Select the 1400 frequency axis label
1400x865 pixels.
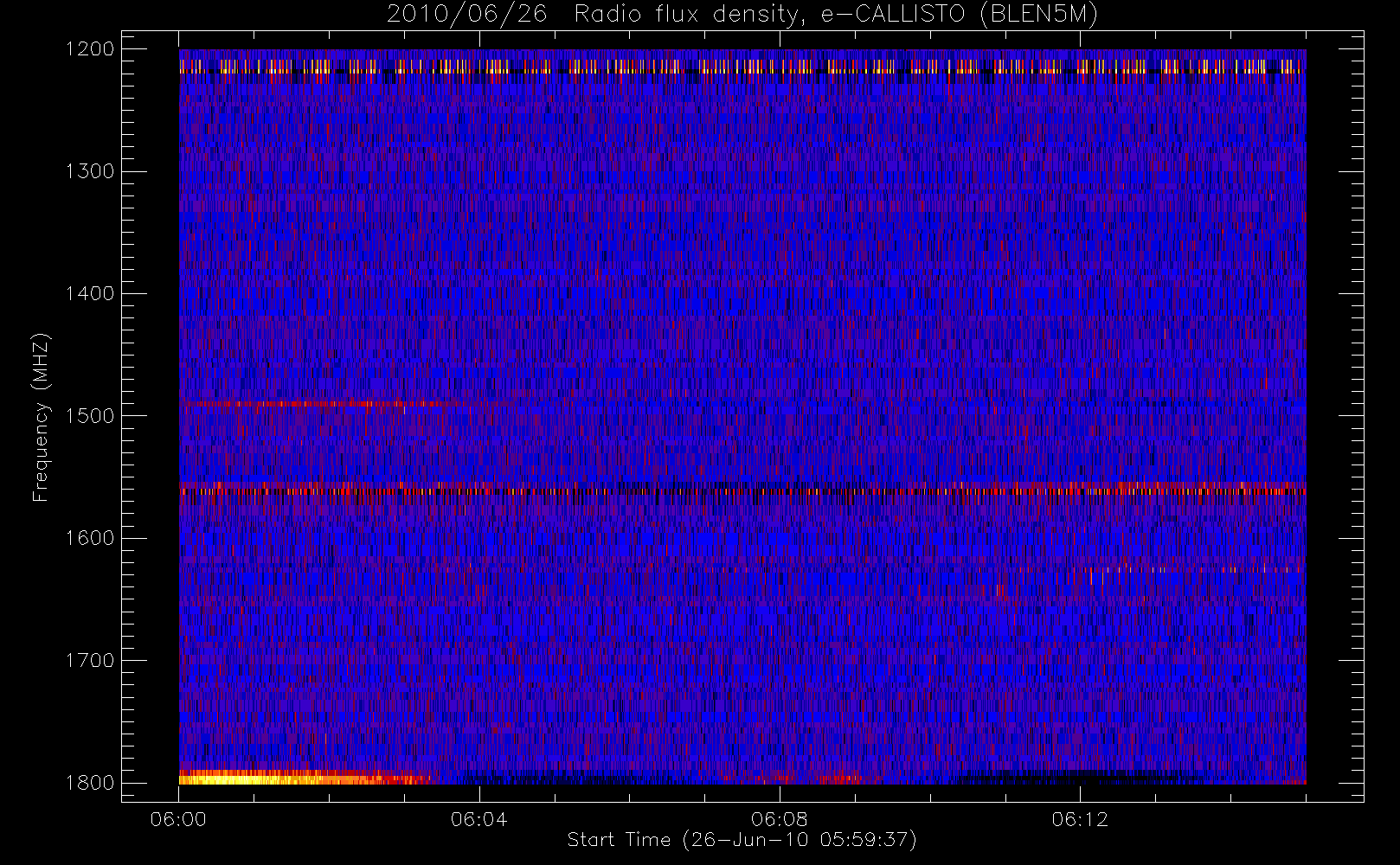90,293
